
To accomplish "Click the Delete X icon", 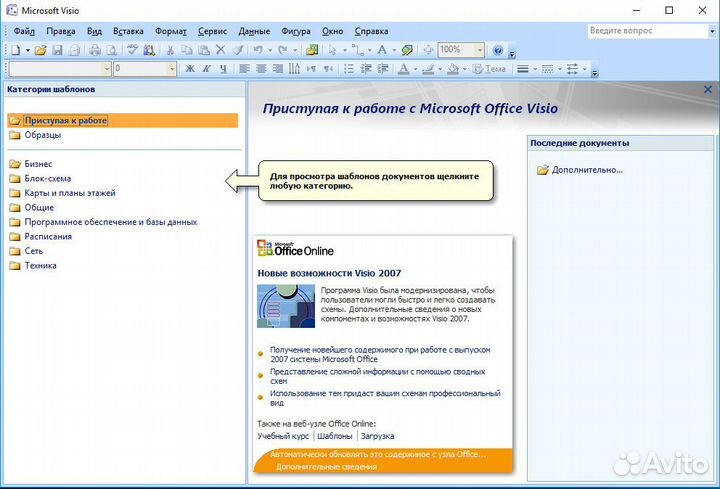I will [220, 50].
